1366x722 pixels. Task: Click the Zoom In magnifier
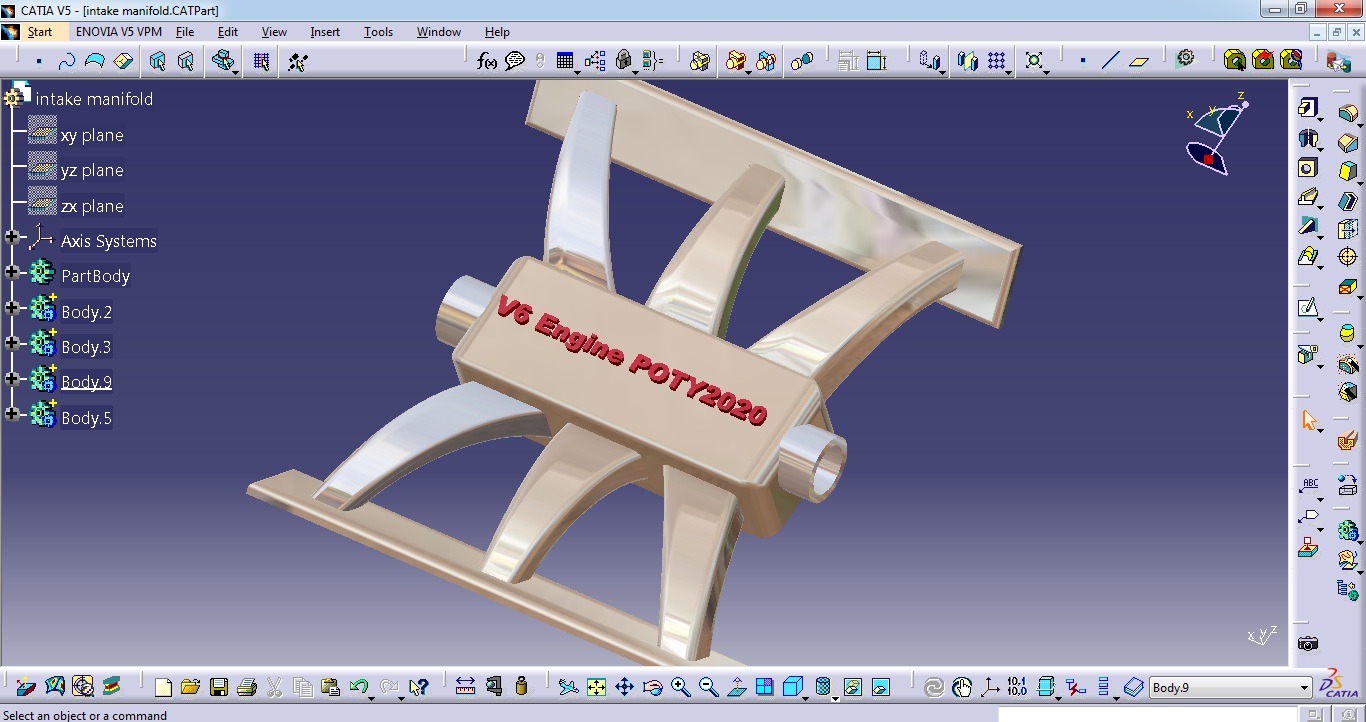click(x=680, y=686)
